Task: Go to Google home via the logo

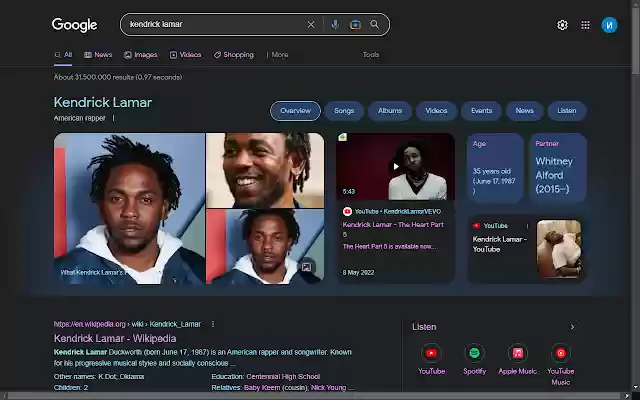Action: click(75, 24)
